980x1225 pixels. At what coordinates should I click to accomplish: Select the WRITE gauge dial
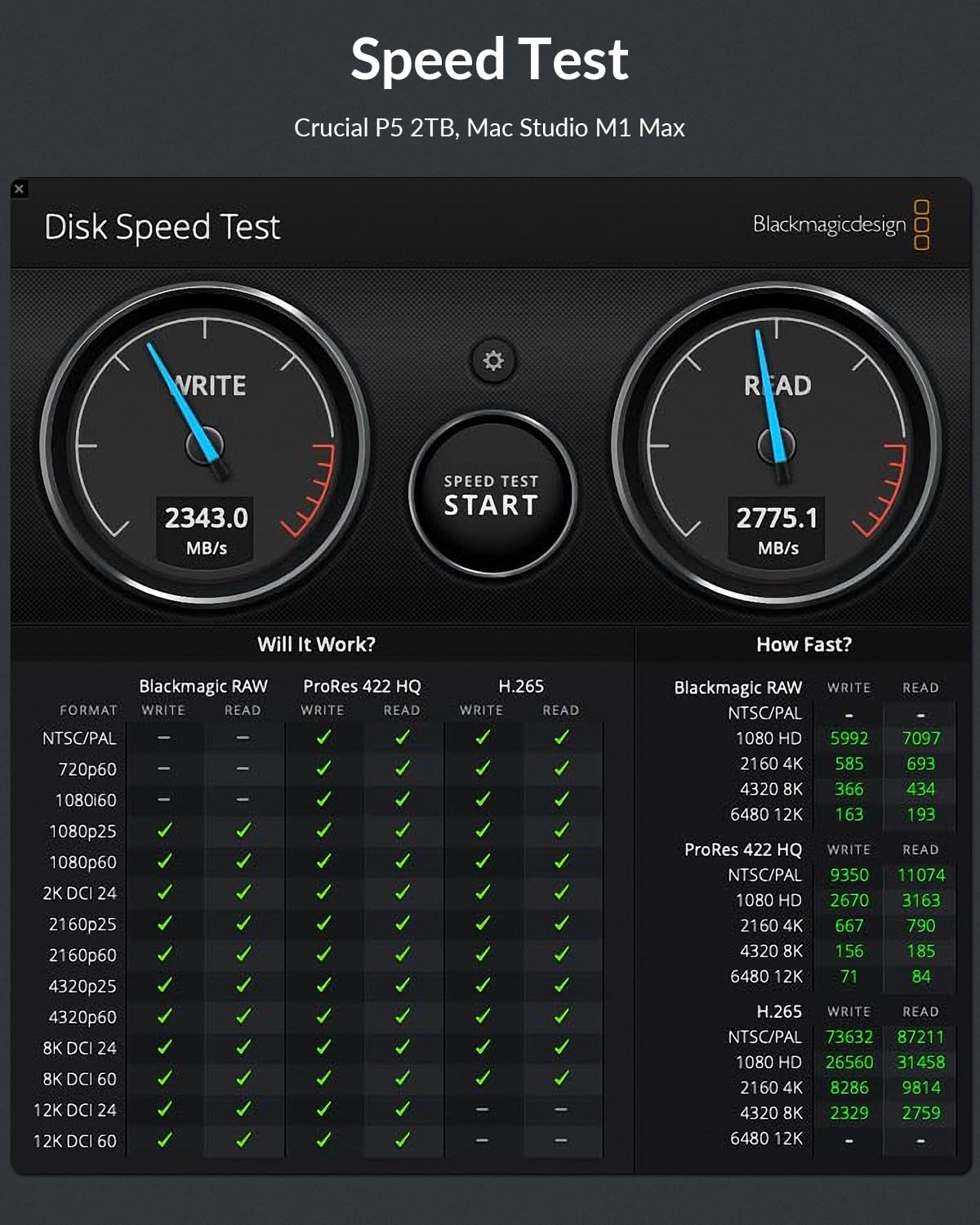pyautogui.click(x=205, y=446)
